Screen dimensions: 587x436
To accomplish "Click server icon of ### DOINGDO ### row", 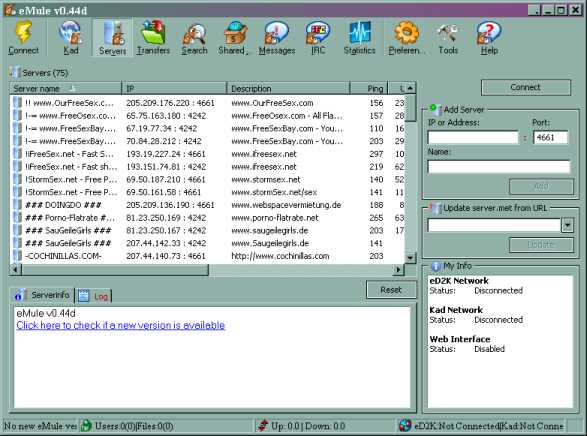I will [17, 205].
